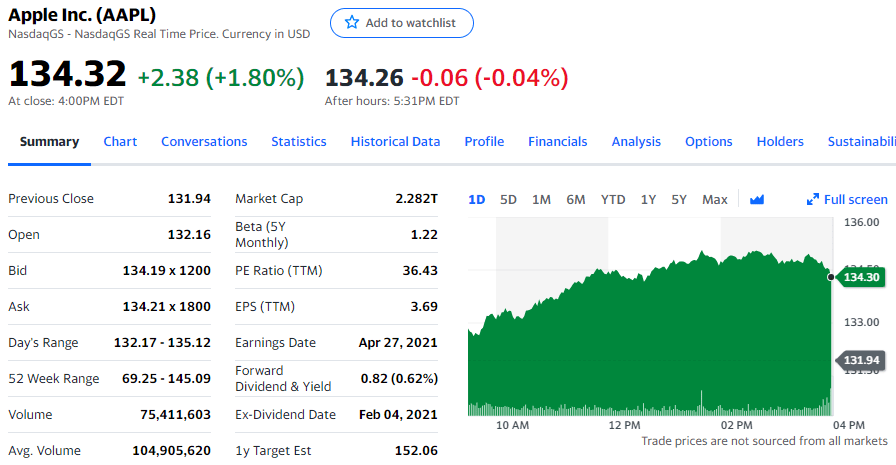Click the Forward Dividend & Yield label

283,379
